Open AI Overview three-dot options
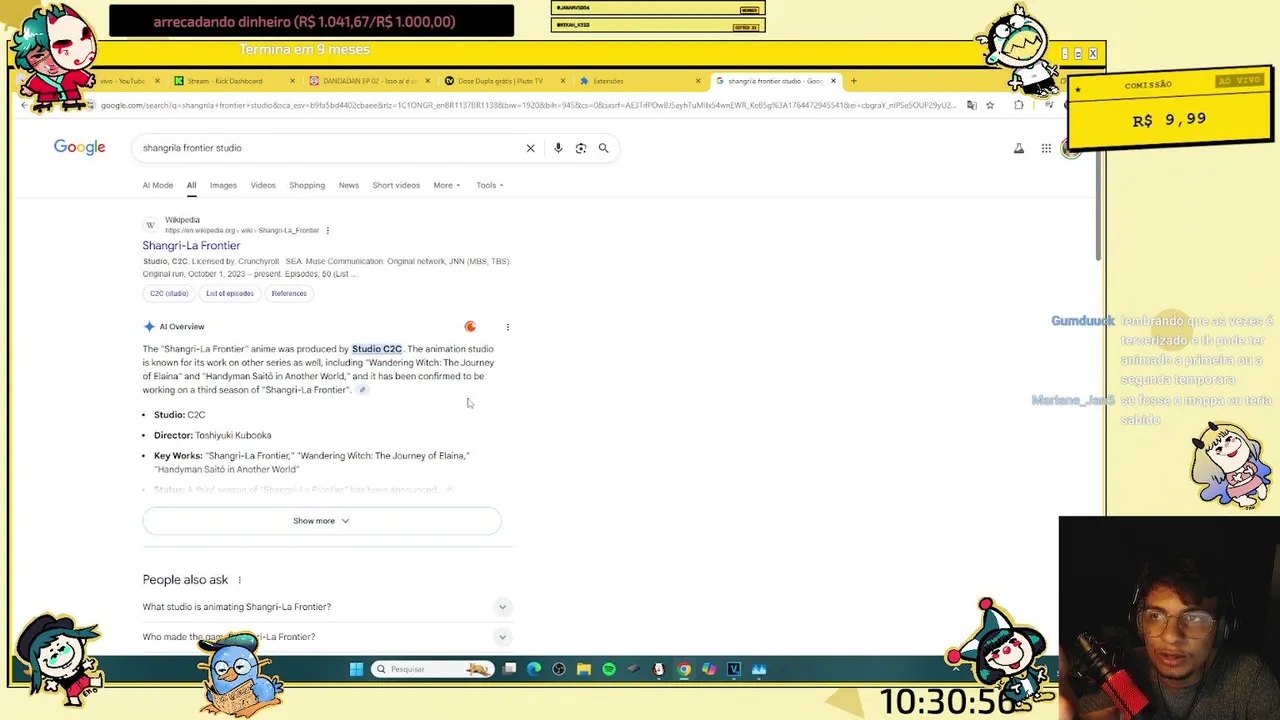The height and width of the screenshot is (720, 1280). pyautogui.click(x=507, y=327)
